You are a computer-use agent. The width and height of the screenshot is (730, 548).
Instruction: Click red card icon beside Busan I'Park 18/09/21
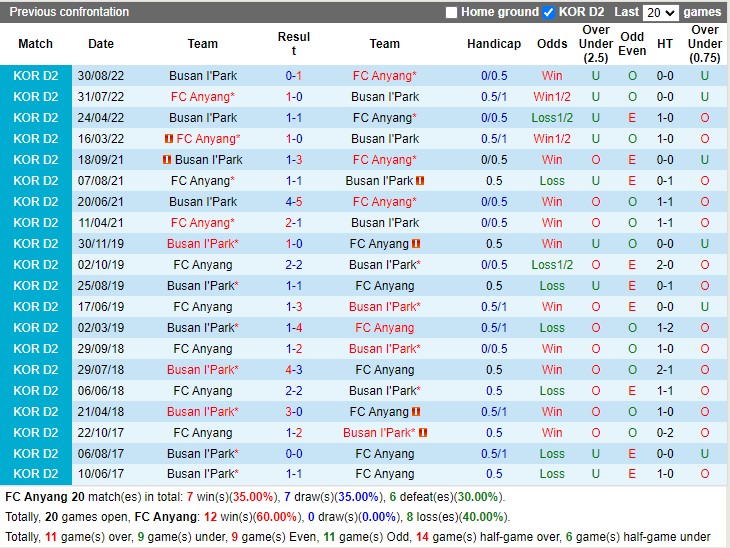tap(167, 160)
